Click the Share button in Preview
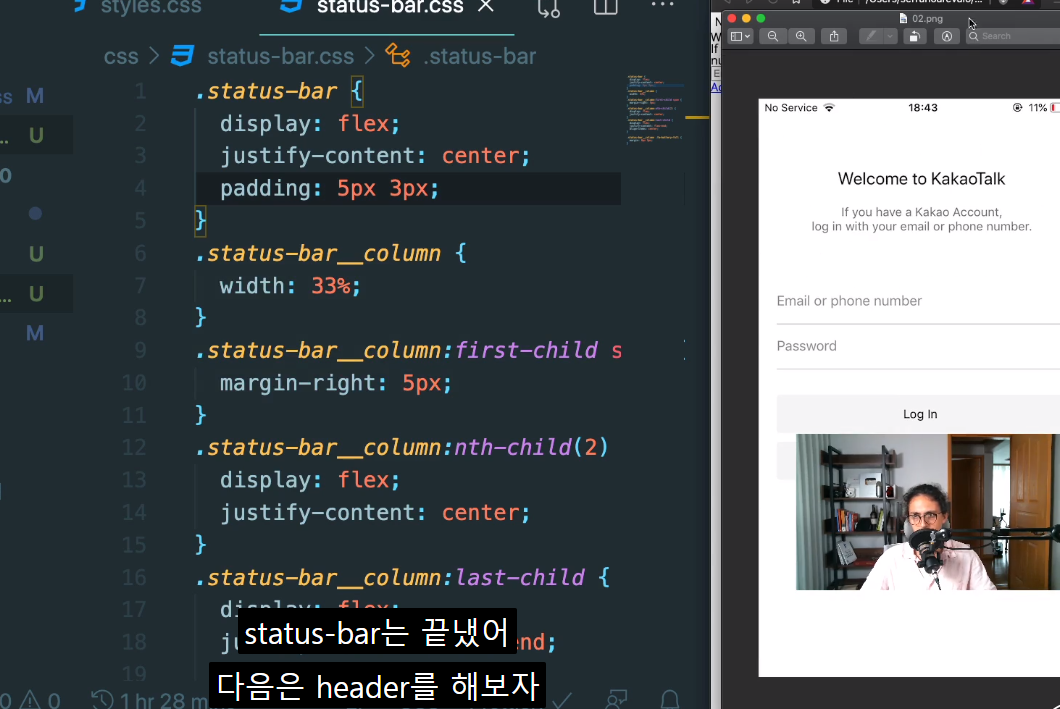The width and height of the screenshot is (1060, 709). click(x=834, y=36)
